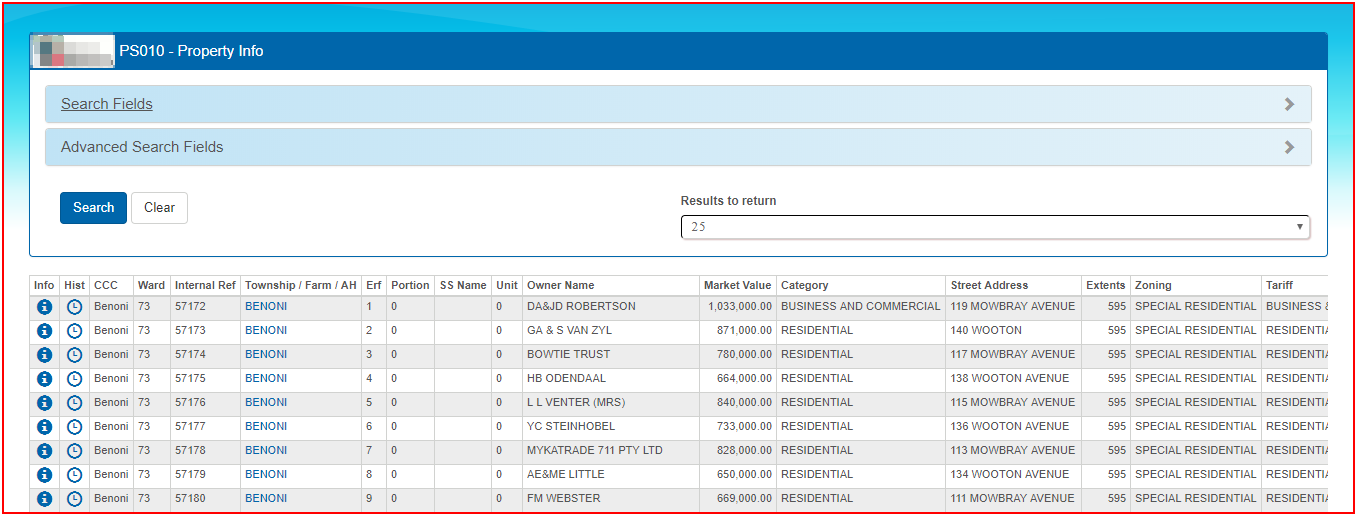Click the Street Address column header
This screenshot has height=517, width=1358.
coord(989,285)
